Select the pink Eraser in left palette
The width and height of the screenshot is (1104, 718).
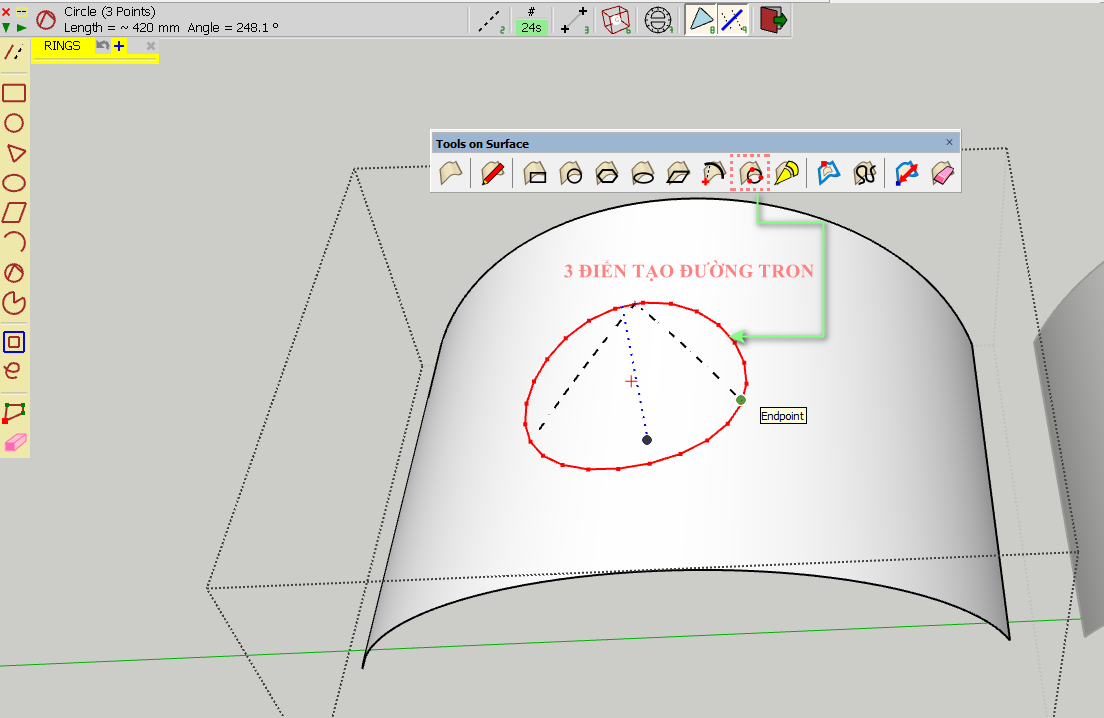pos(14,443)
